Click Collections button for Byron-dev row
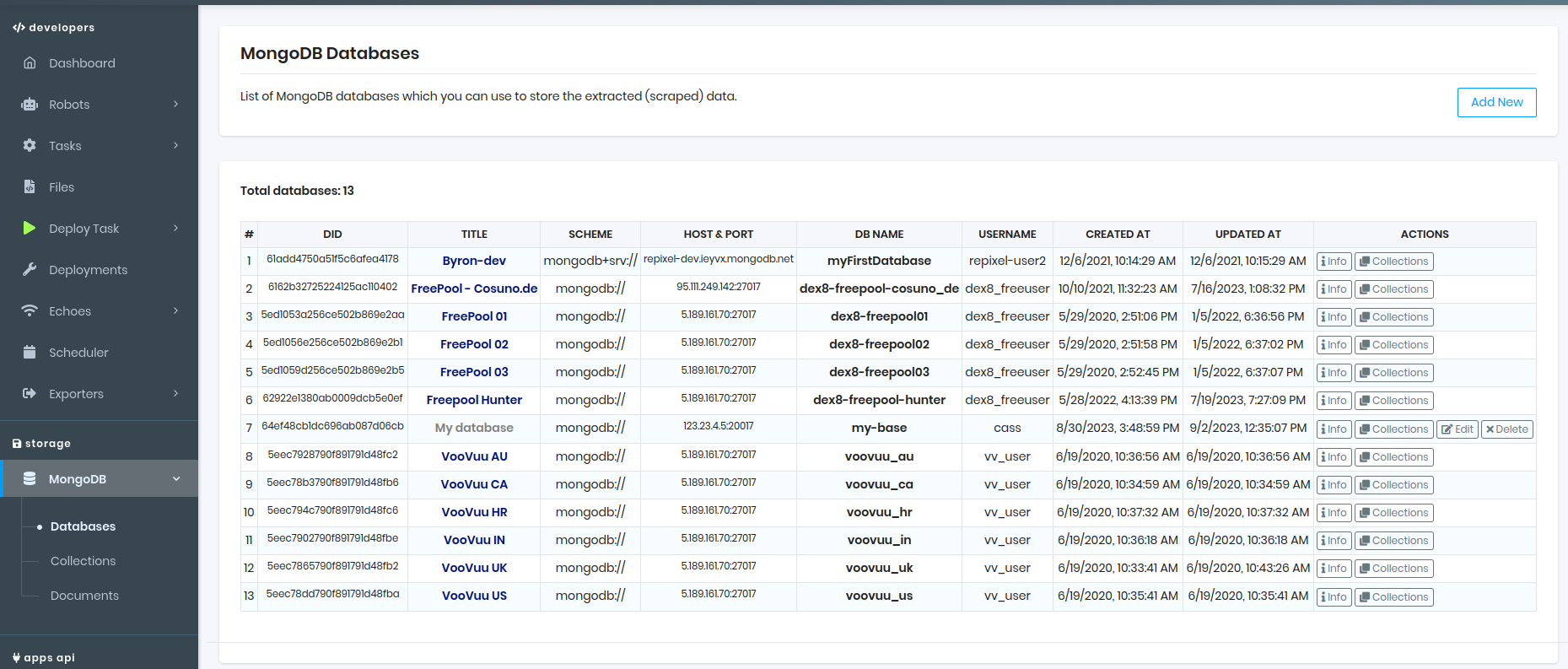Screen dimensions: 1568x669 pyautogui.click(x=1393, y=262)
